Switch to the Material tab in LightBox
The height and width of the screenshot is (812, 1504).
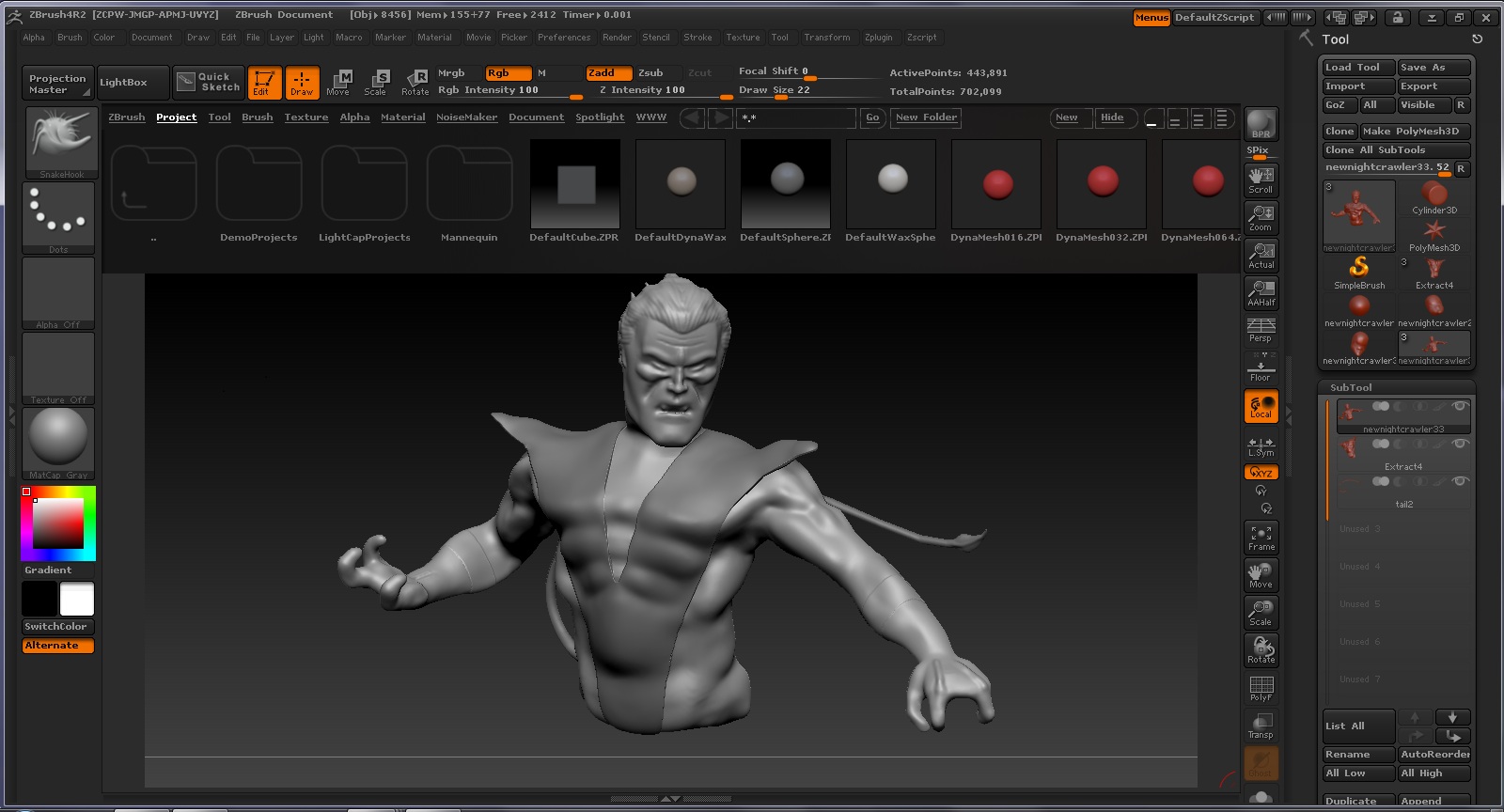click(402, 117)
